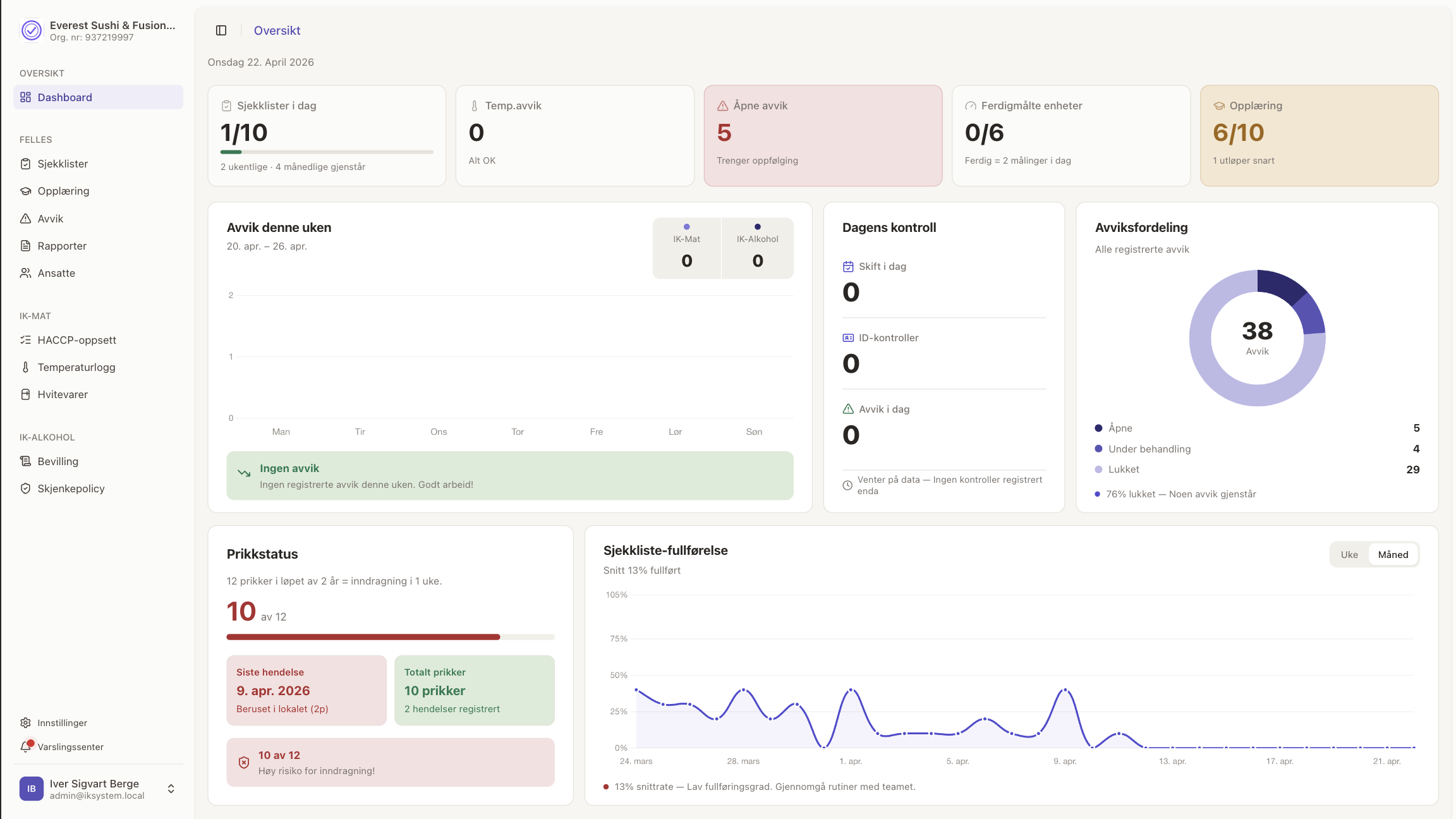The image size is (1456, 819).
Task: Click the Temperaturlogg thermometer icon
Action: tap(25, 367)
